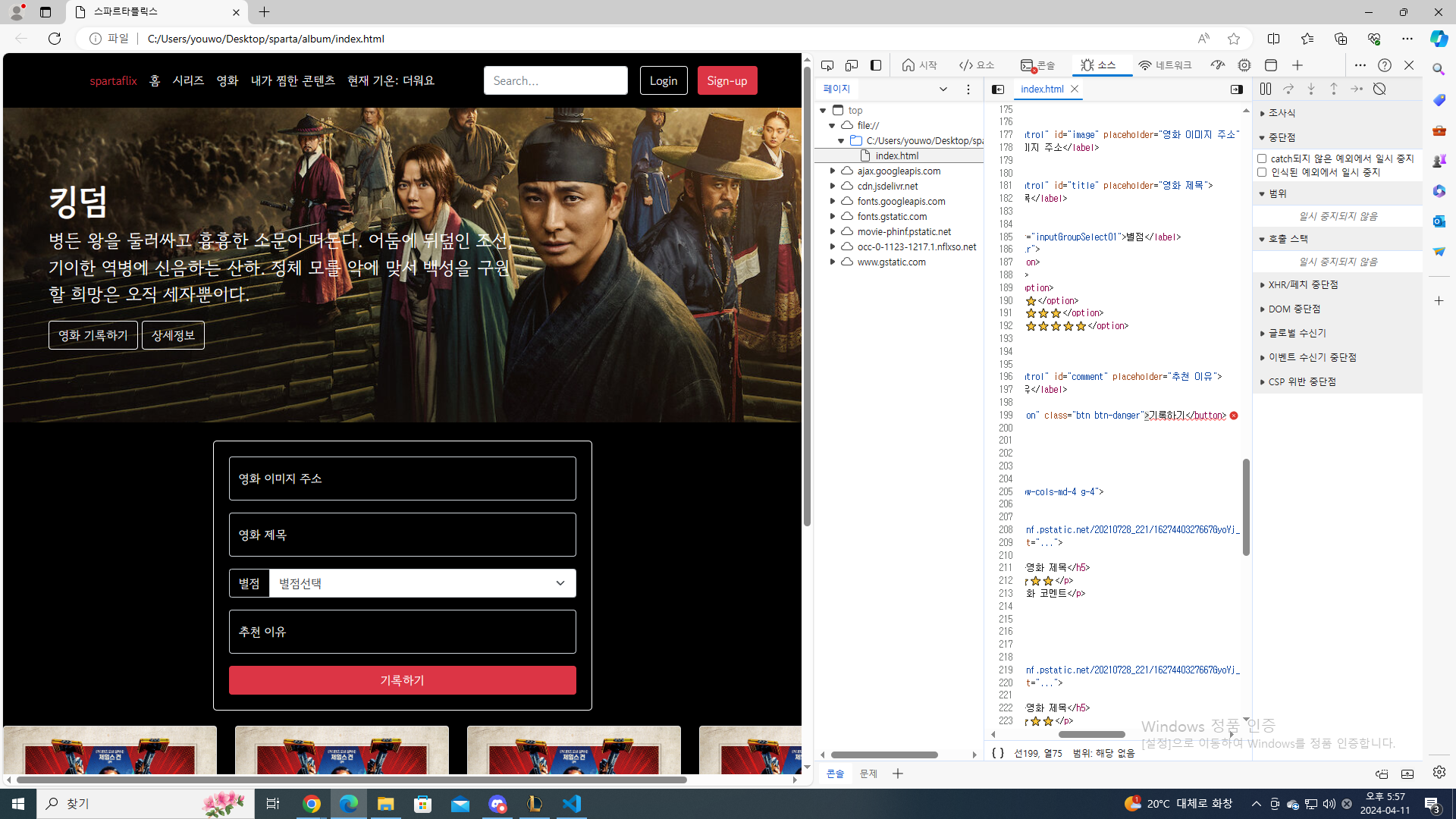Viewport: 1456px width, 819px height.
Task: Click the step into function button
Action: (1311, 89)
